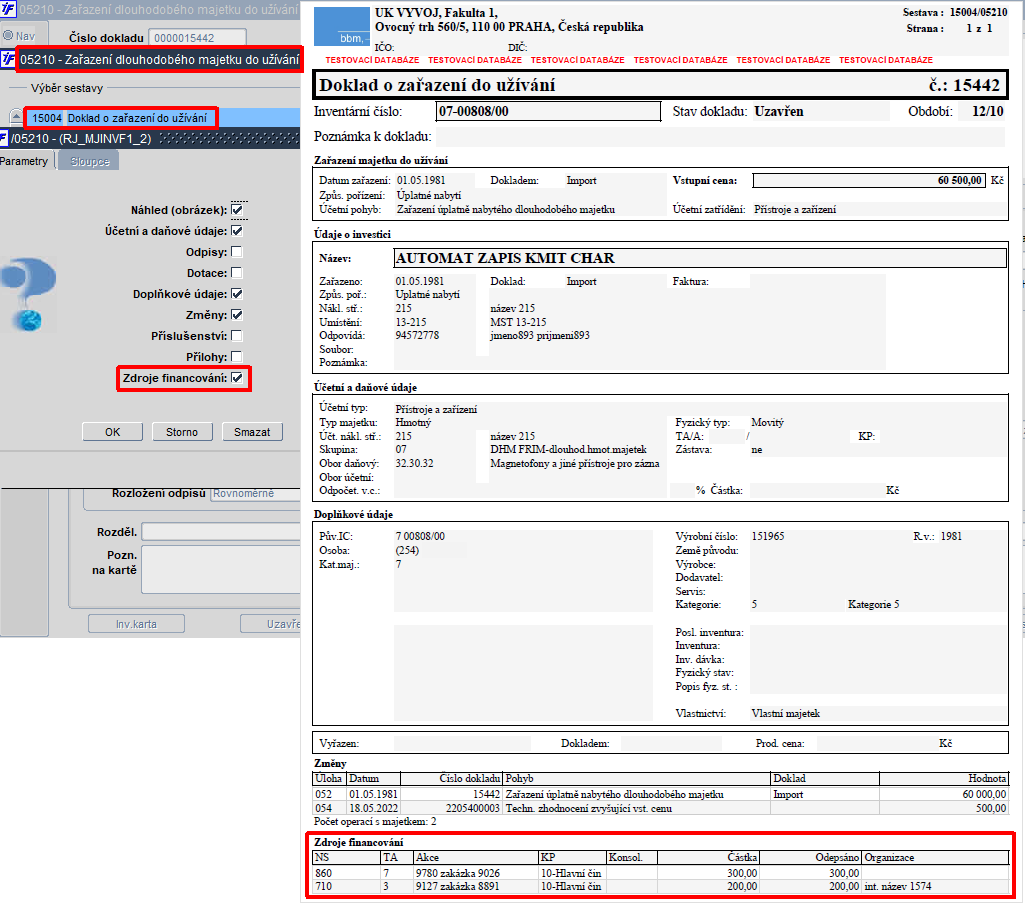Select report 15004 Doklad o zařazení do užívání
The width and height of the screenshot is (1025, 904).
[x=120, y=118]
